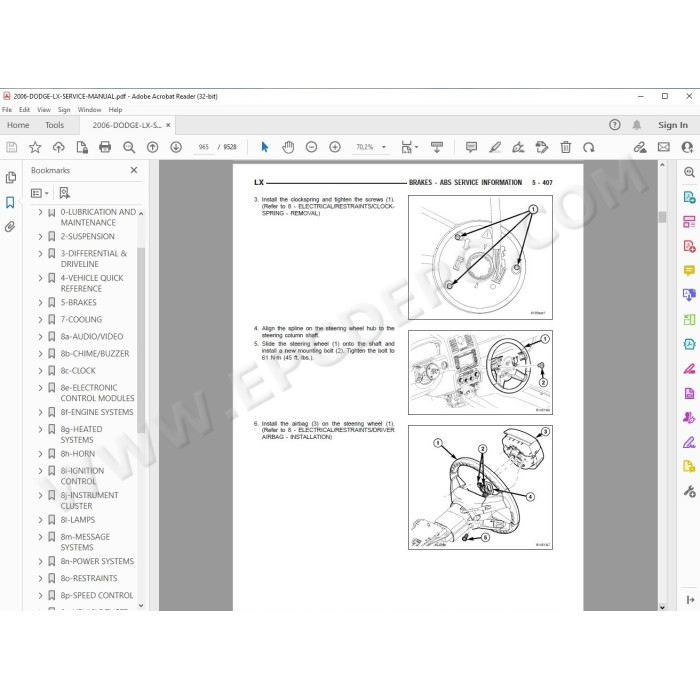700x700 pixels.
Task: Click the Sign In button
Action: [x=673, y=125]
